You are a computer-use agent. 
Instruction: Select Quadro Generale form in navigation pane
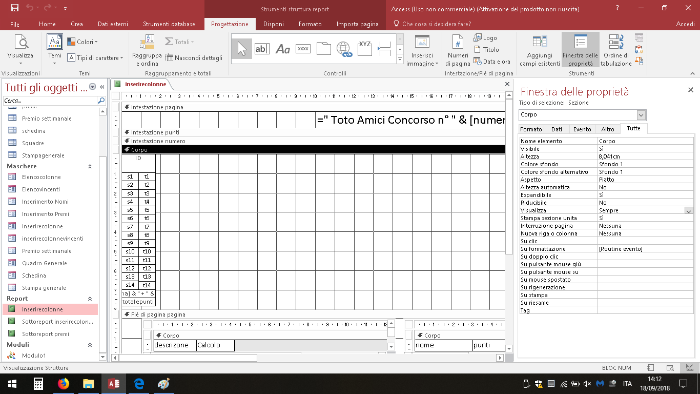tap(44, 263)
